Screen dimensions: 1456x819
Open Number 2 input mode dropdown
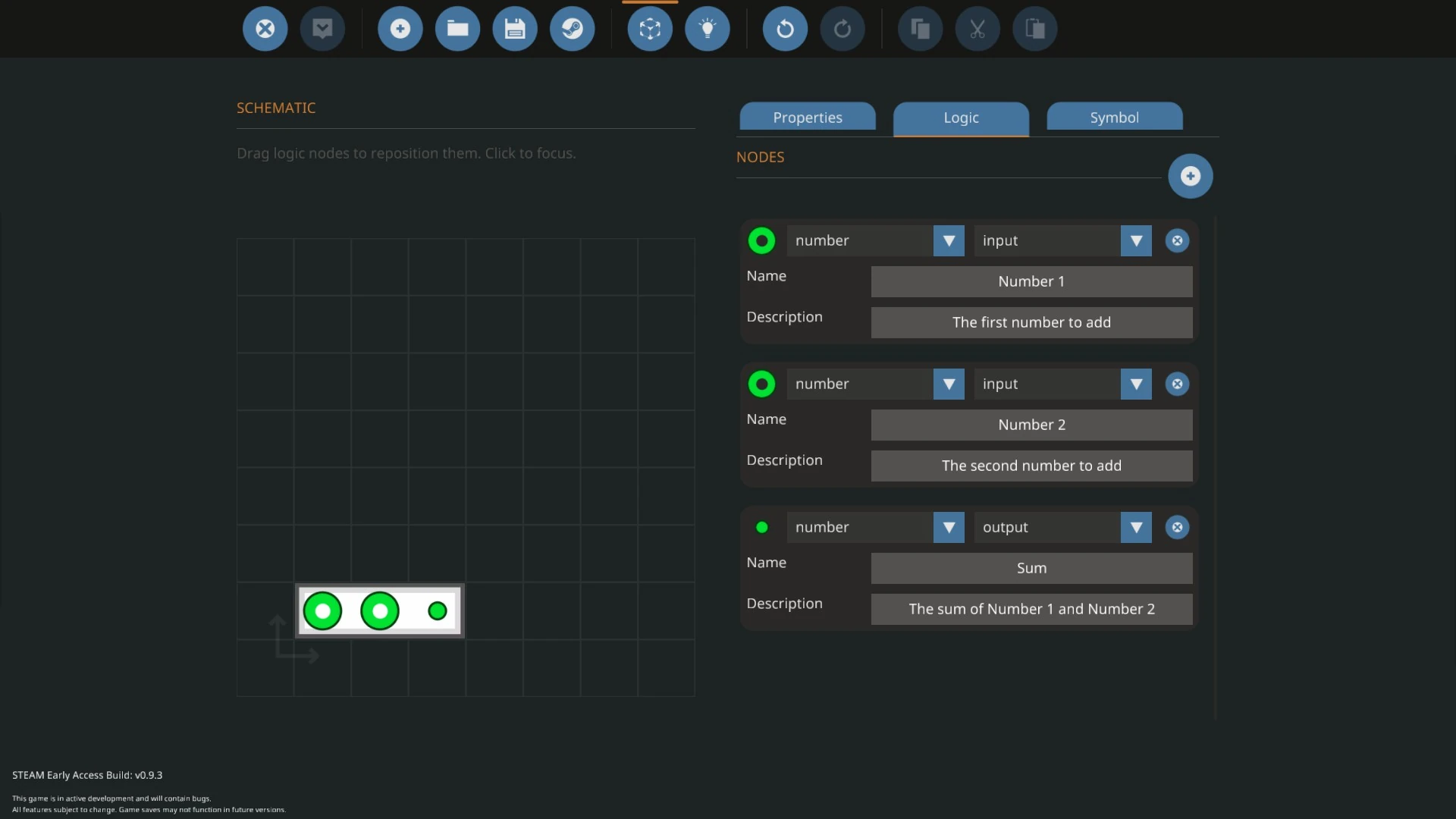tap(1136, 384)
